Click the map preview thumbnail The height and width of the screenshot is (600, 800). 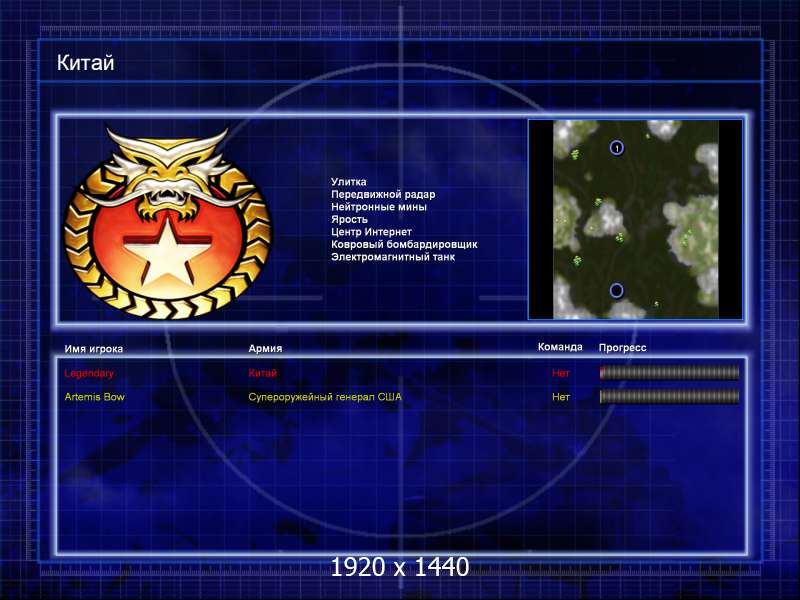tap(635, 219)
